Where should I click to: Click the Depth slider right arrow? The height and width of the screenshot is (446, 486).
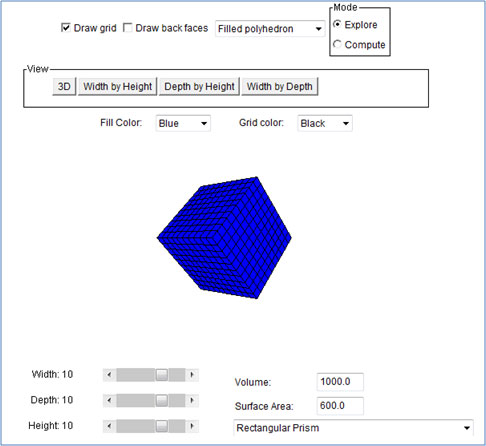tap(192, 400)
